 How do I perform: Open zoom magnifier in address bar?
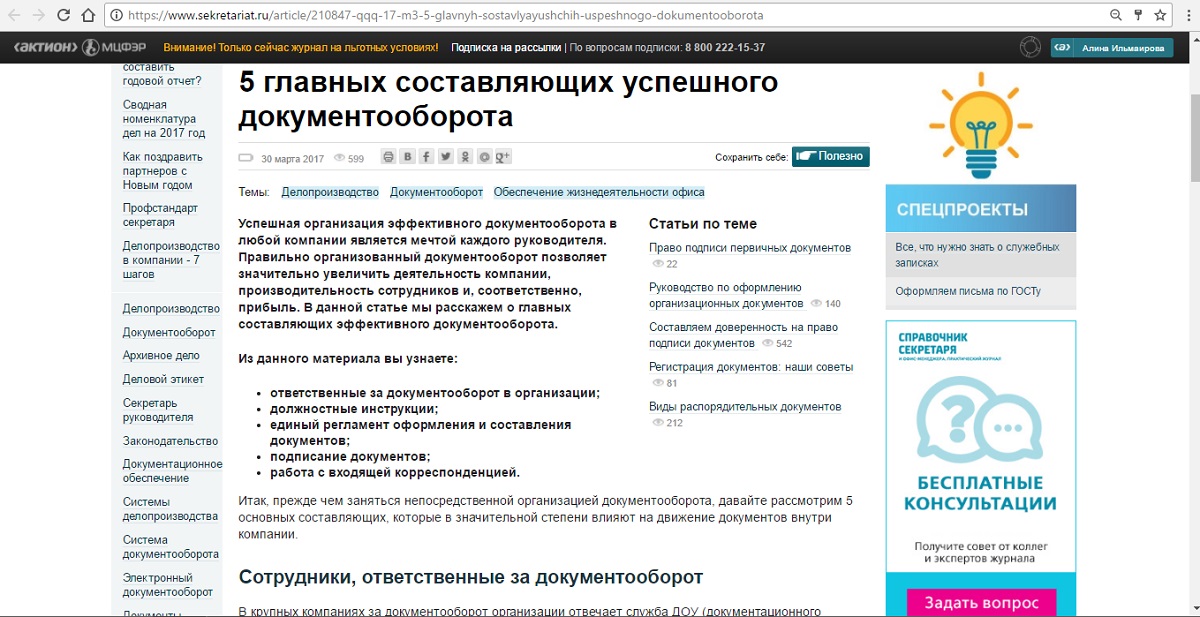point(1116,15)
